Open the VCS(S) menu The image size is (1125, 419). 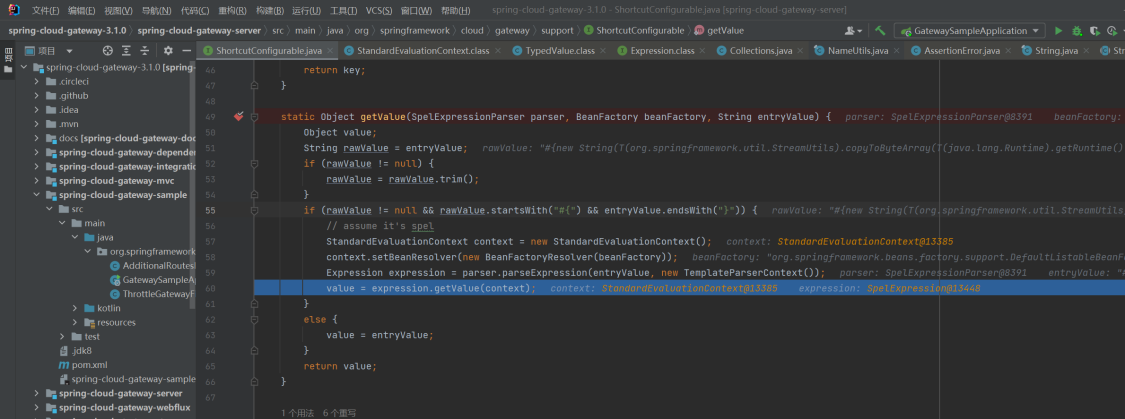pyautogui.click(x=379, y=11)
